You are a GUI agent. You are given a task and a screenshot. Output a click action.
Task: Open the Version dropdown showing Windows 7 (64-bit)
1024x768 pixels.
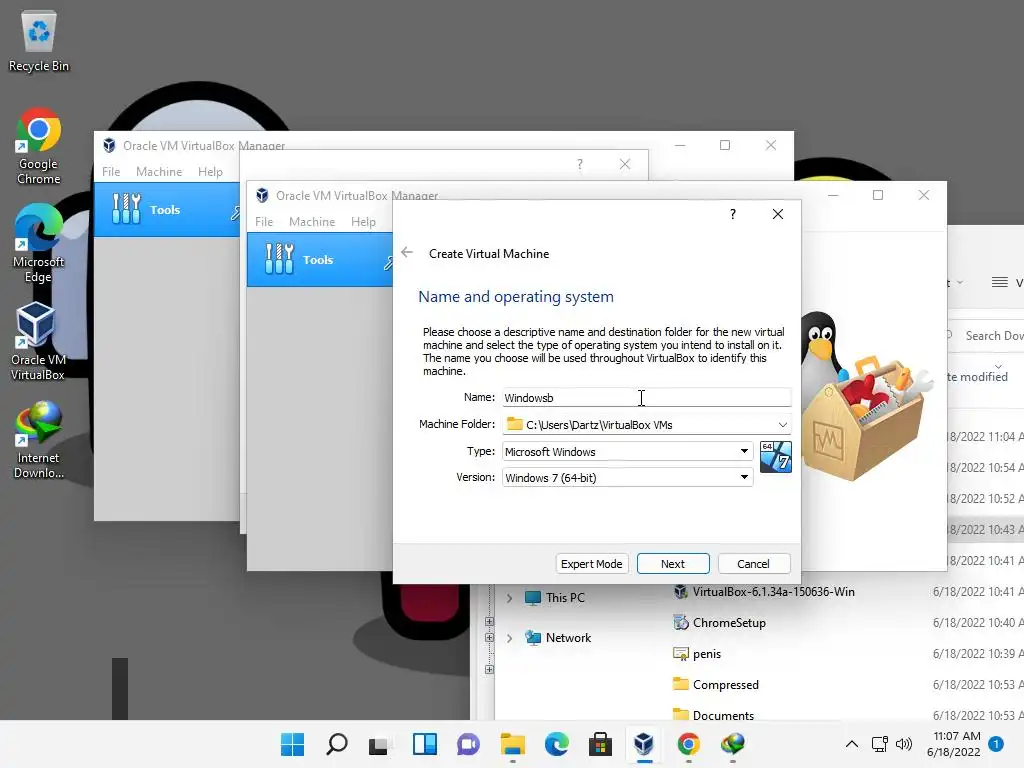pos(628,477)
